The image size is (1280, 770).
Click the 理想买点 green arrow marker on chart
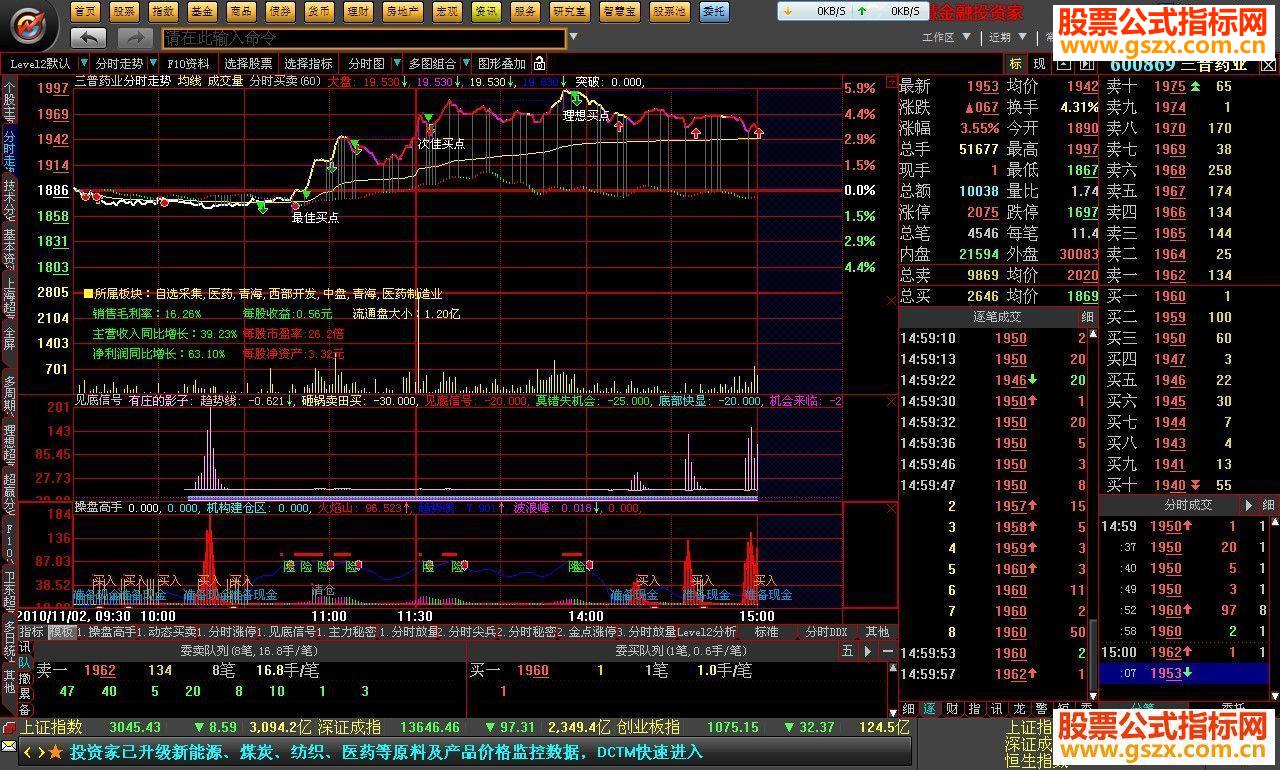point(575,98)
